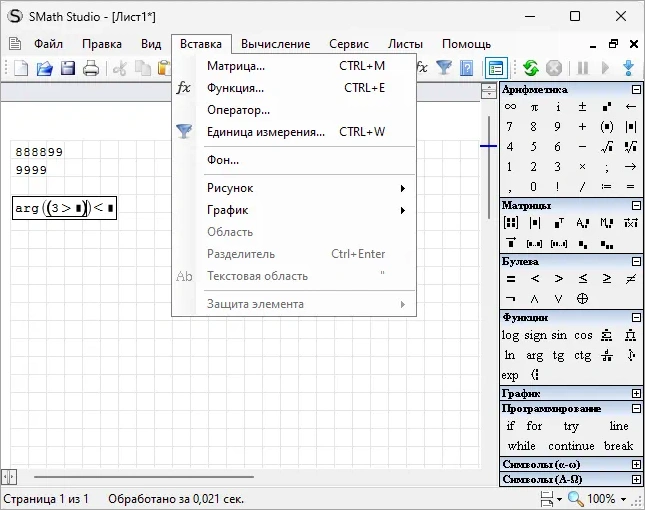Open the Помощь menu
The height and width of the screenshot is (510, 645).
point(466,44)
